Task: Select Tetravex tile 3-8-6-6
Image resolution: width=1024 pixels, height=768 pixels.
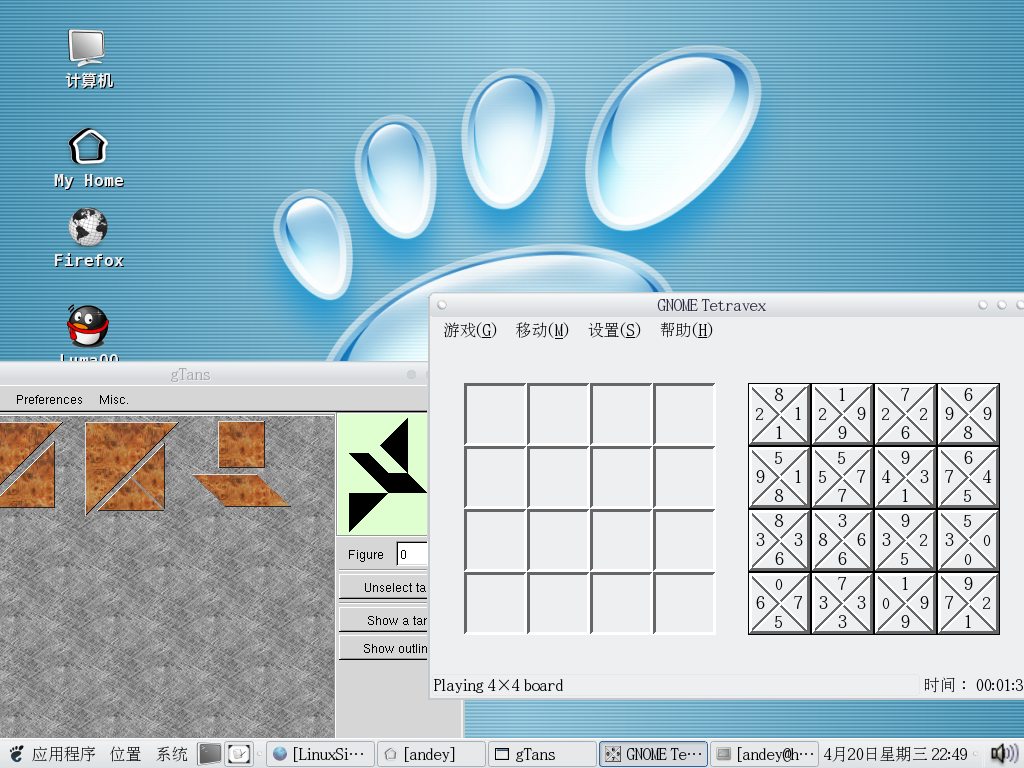Action: 842,540
